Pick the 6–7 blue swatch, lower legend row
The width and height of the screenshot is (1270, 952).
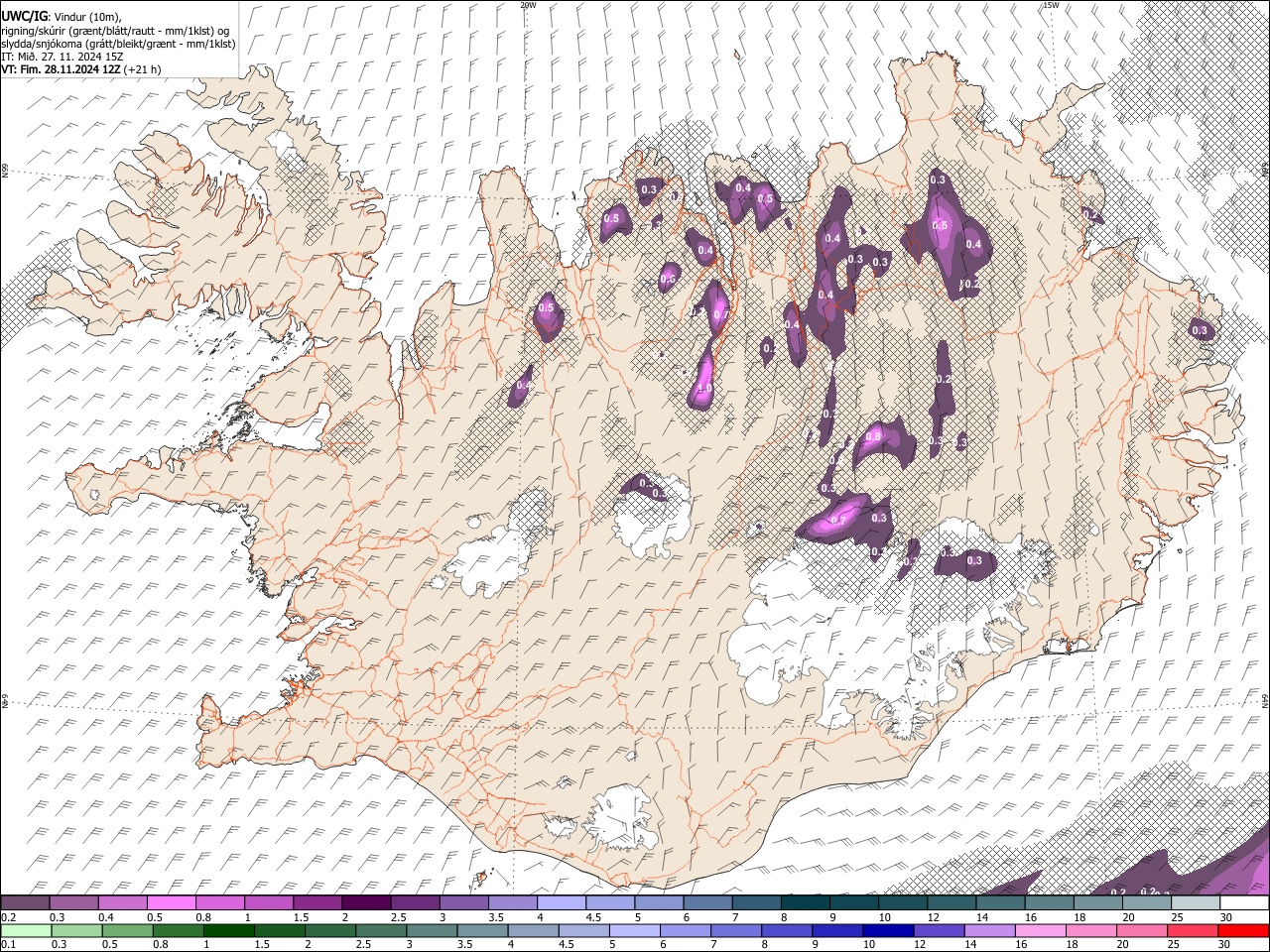(685, 930)
